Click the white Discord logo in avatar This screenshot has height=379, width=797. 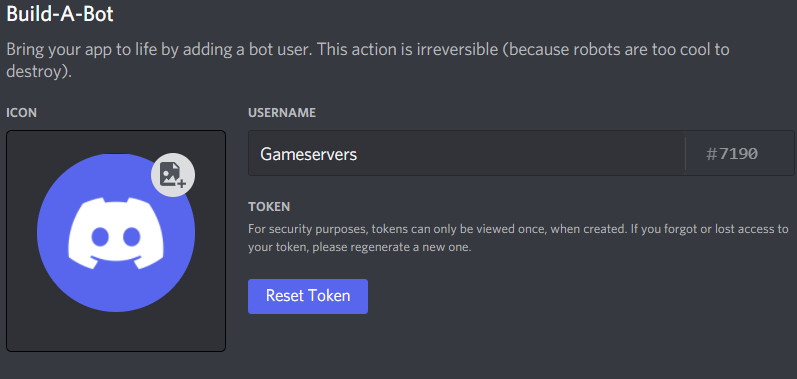(116, 234)
